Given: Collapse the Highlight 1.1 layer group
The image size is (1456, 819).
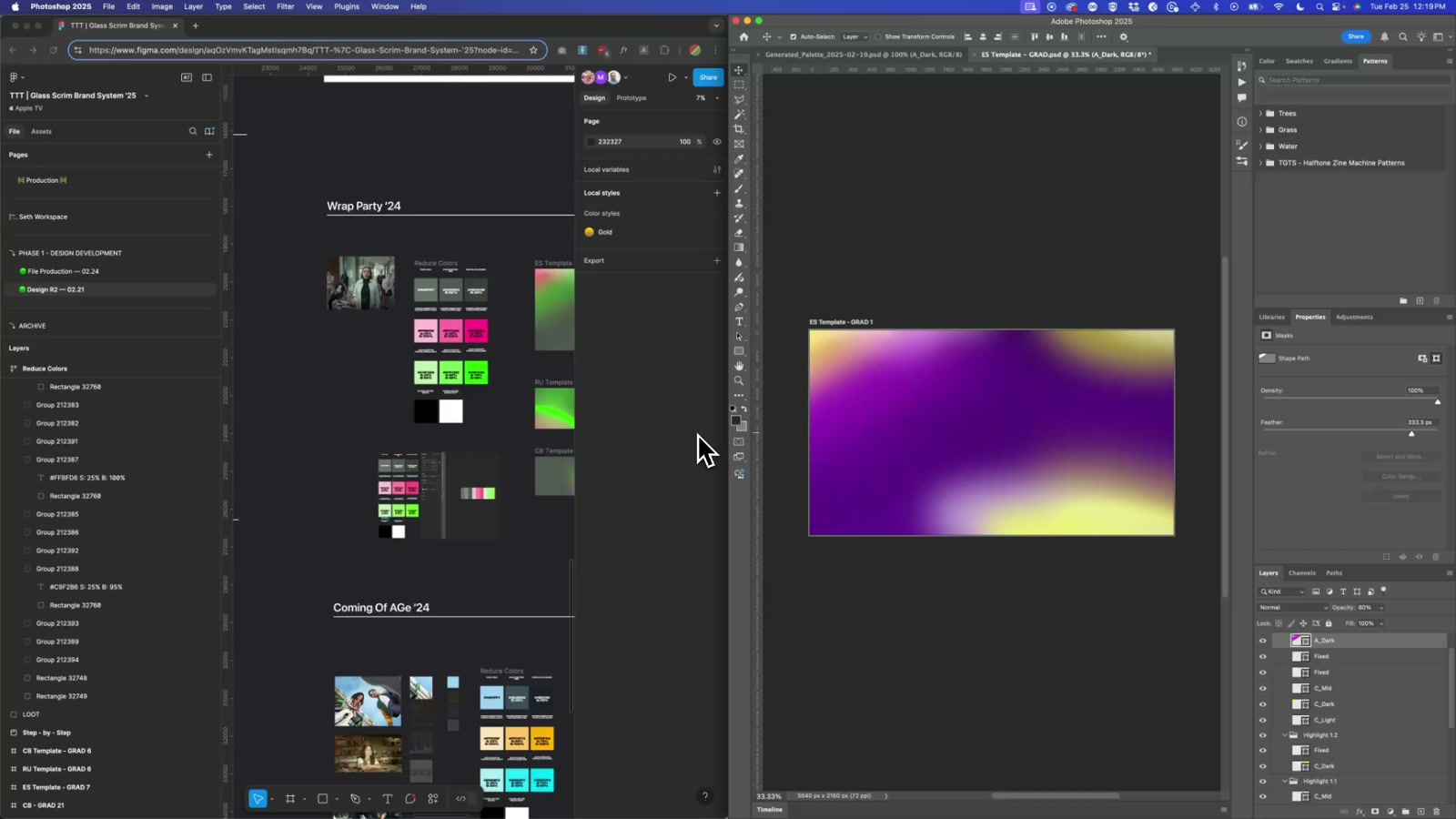Looking at the screenshot, I should click(1284, 781).
